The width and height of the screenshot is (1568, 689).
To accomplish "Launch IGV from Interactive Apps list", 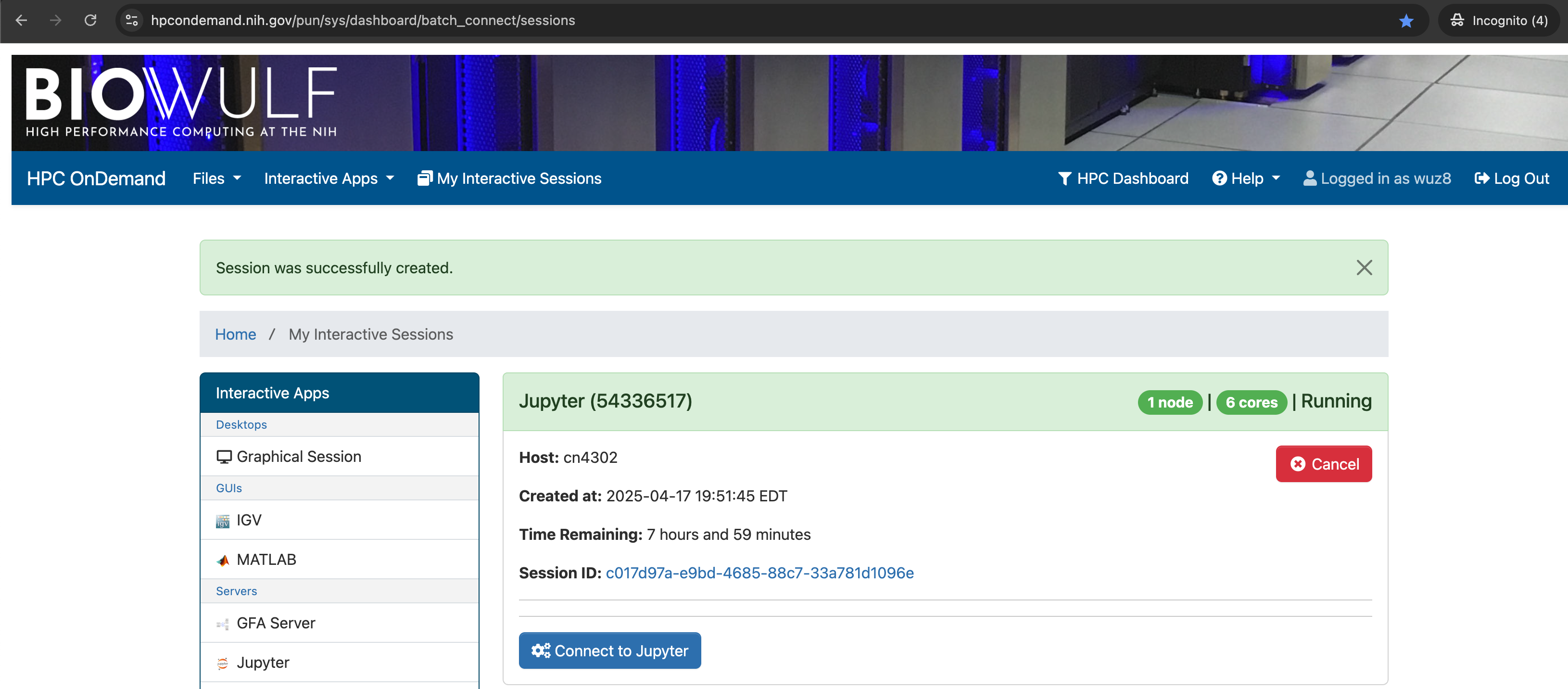I will click(248, 521).
